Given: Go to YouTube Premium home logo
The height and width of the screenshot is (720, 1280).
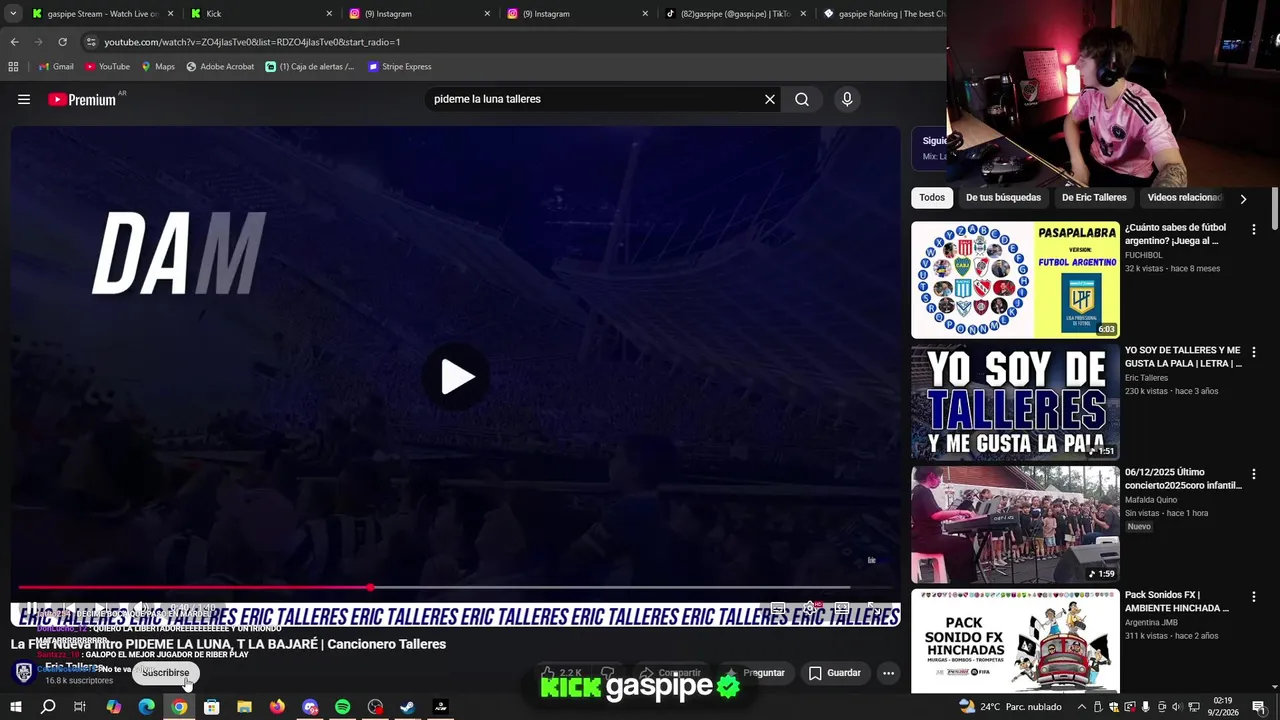Looking at the screenshot, I should pos(82,99).
